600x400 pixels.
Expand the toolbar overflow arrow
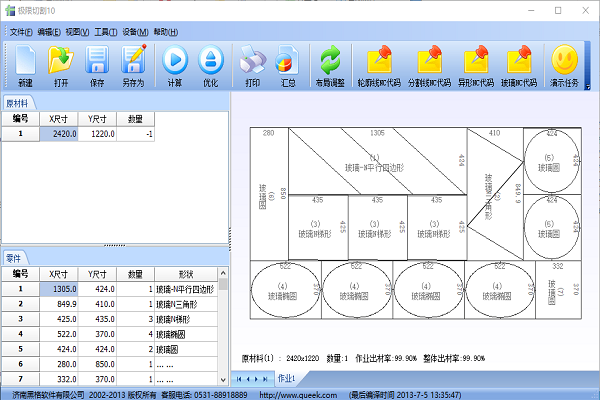pos(588,87)
